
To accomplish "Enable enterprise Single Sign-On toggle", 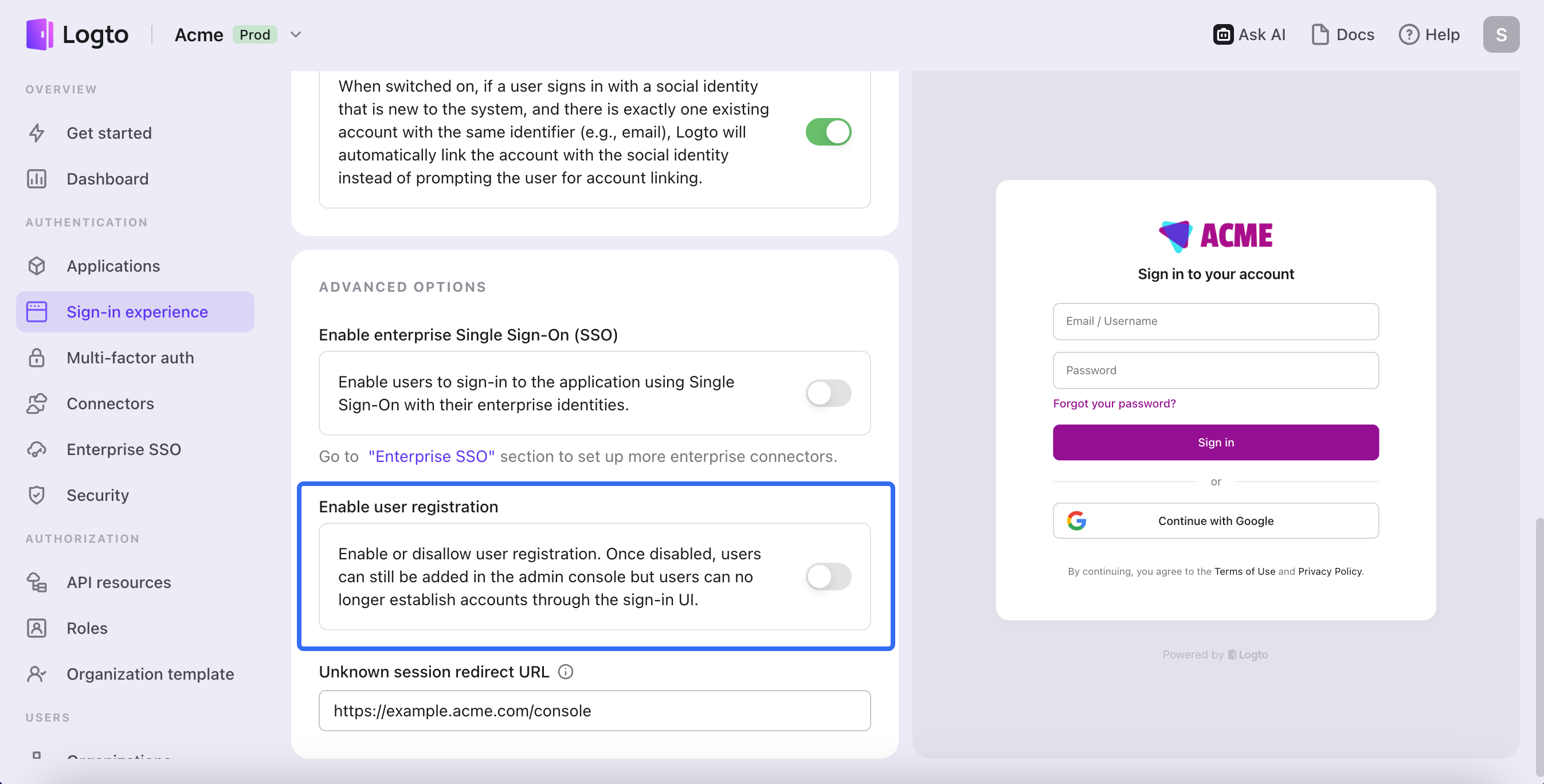I will click(828, 393).
